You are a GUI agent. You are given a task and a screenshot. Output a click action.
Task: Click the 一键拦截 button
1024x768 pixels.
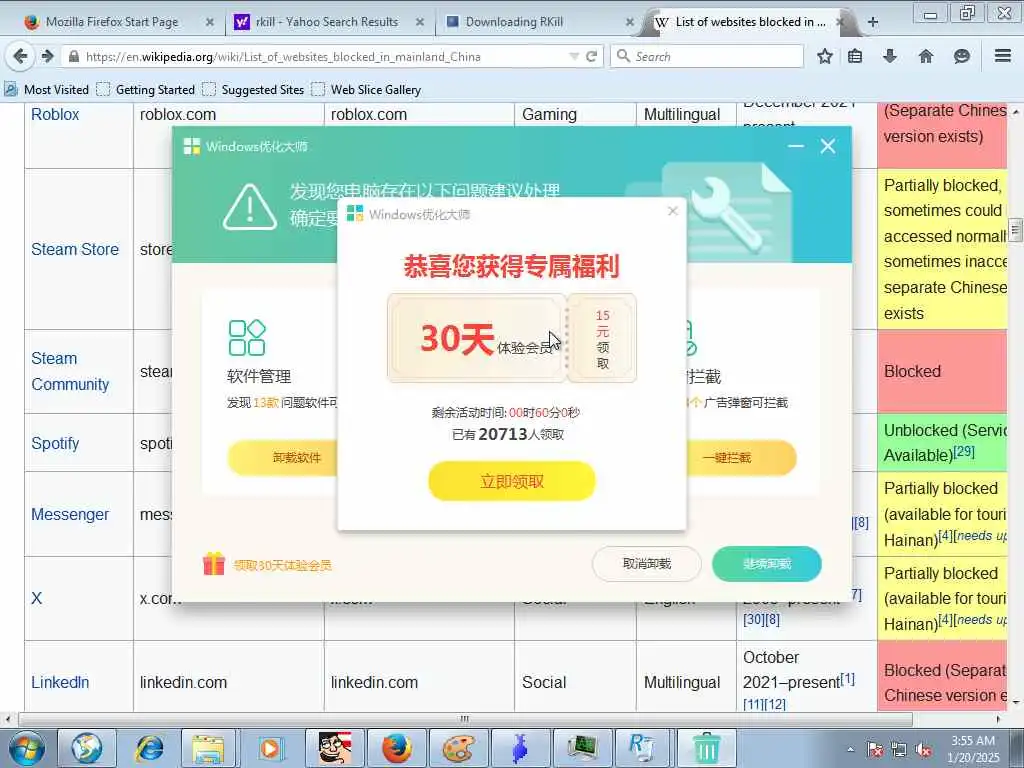[741, 457]
